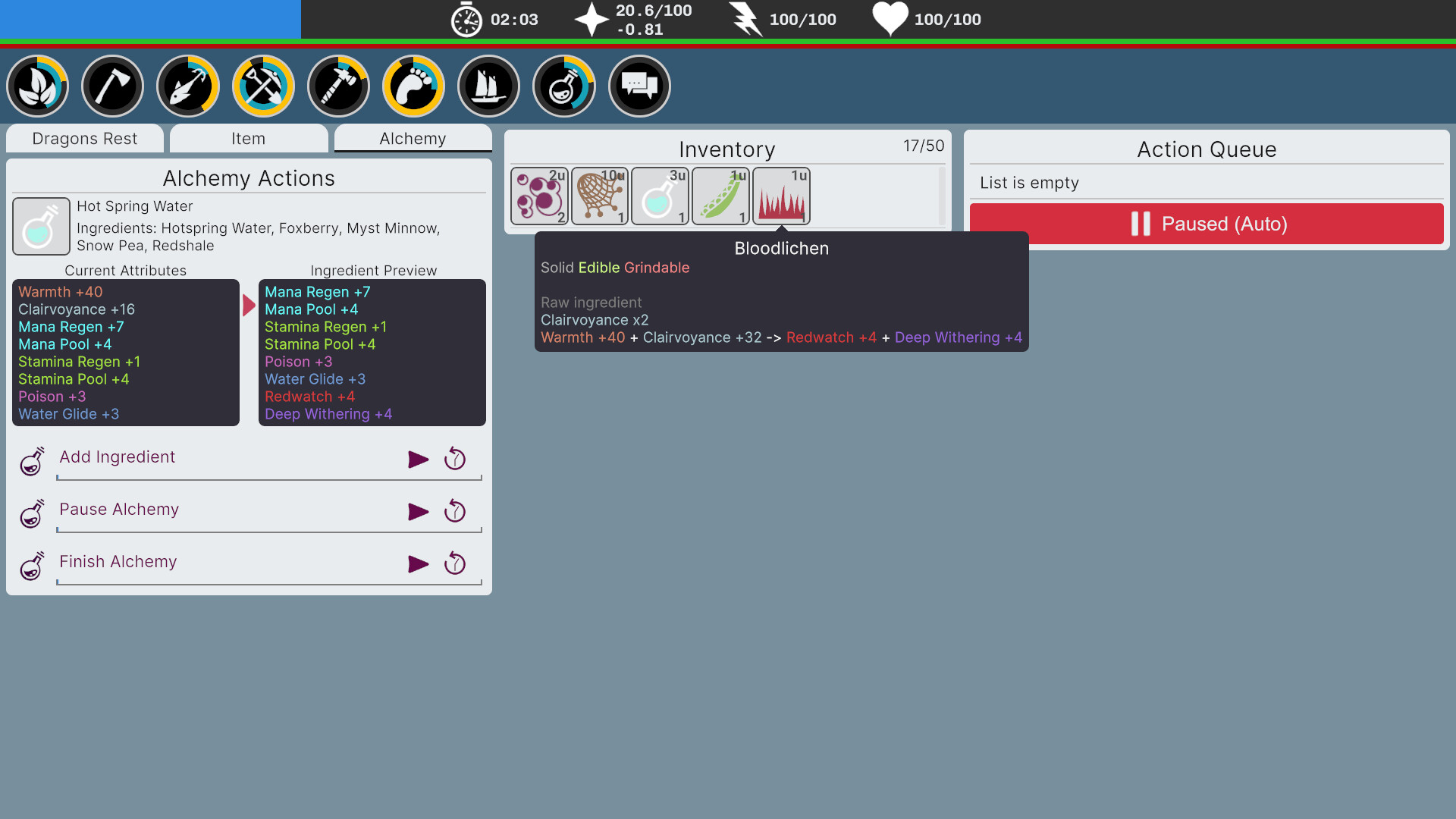
Task: Open the mining pickaxe skill
Action: 262,86
